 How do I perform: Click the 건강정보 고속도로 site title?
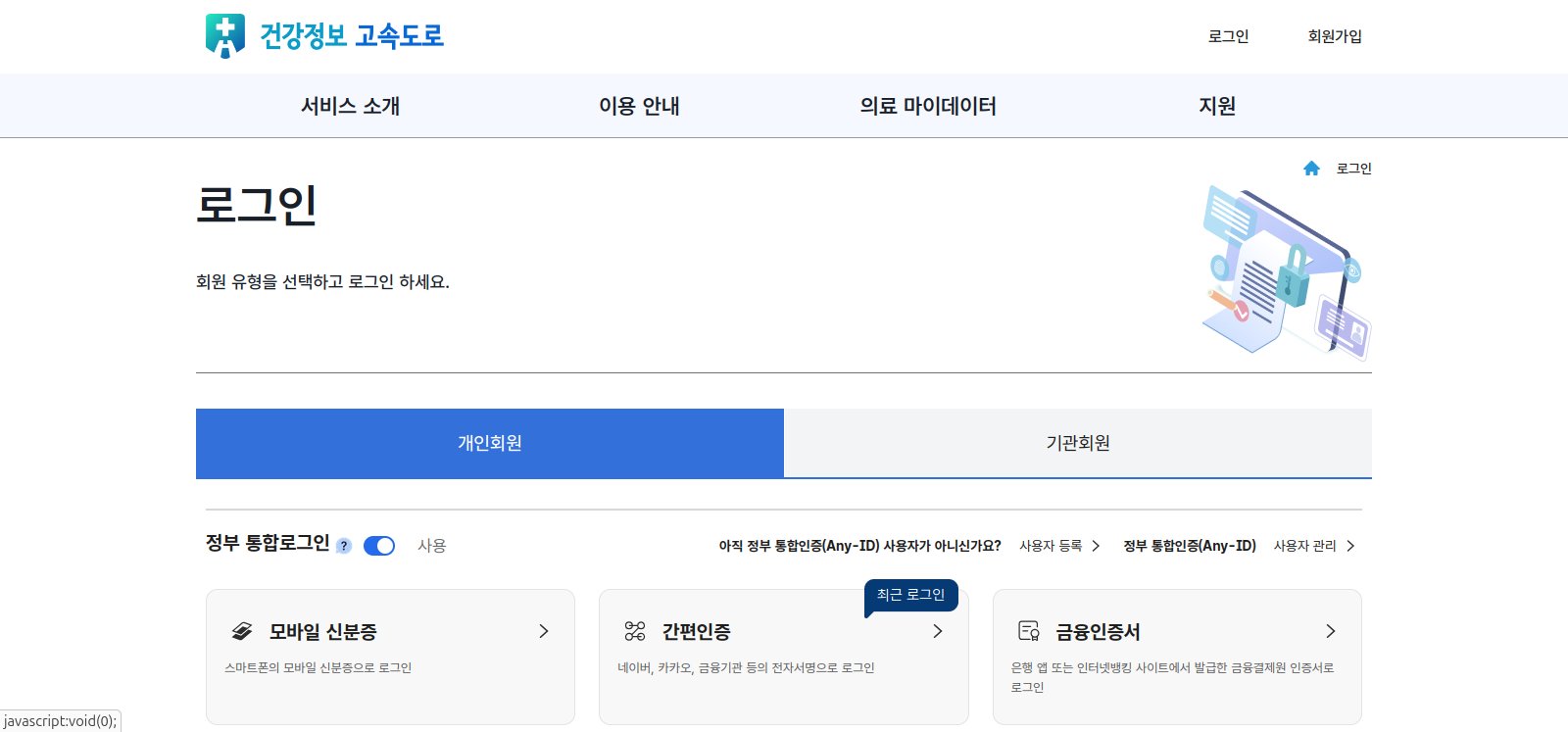click(x=351, y=36)
